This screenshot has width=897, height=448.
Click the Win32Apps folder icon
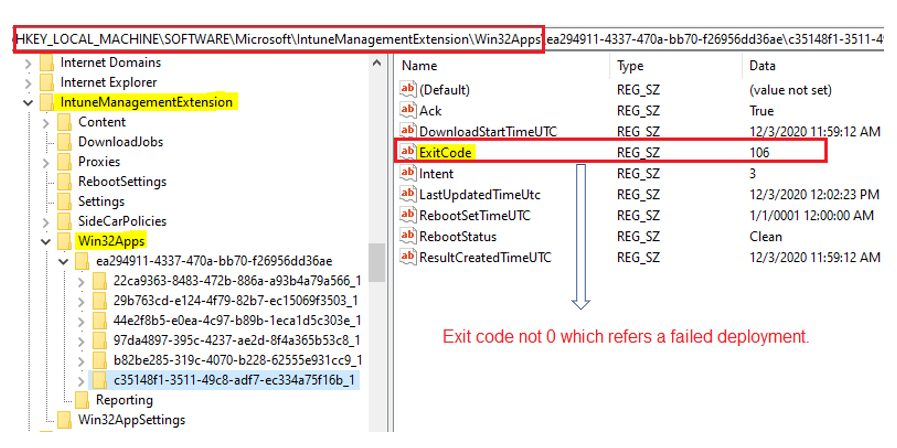65,241
